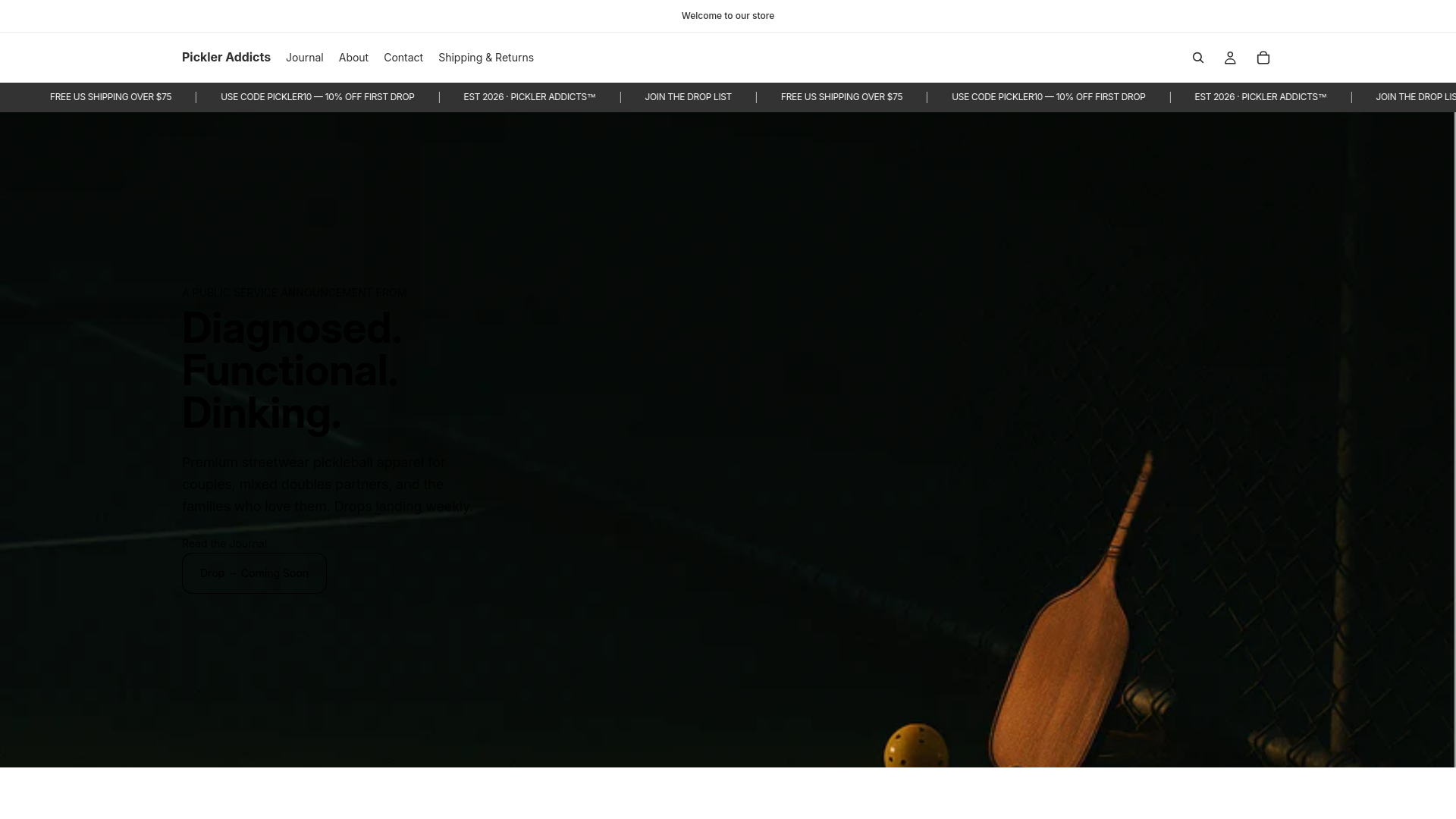
Task: Click the A PUBLIC SERVICE ANNOUNCEMENT FROM text
Action: coord(294,293)
